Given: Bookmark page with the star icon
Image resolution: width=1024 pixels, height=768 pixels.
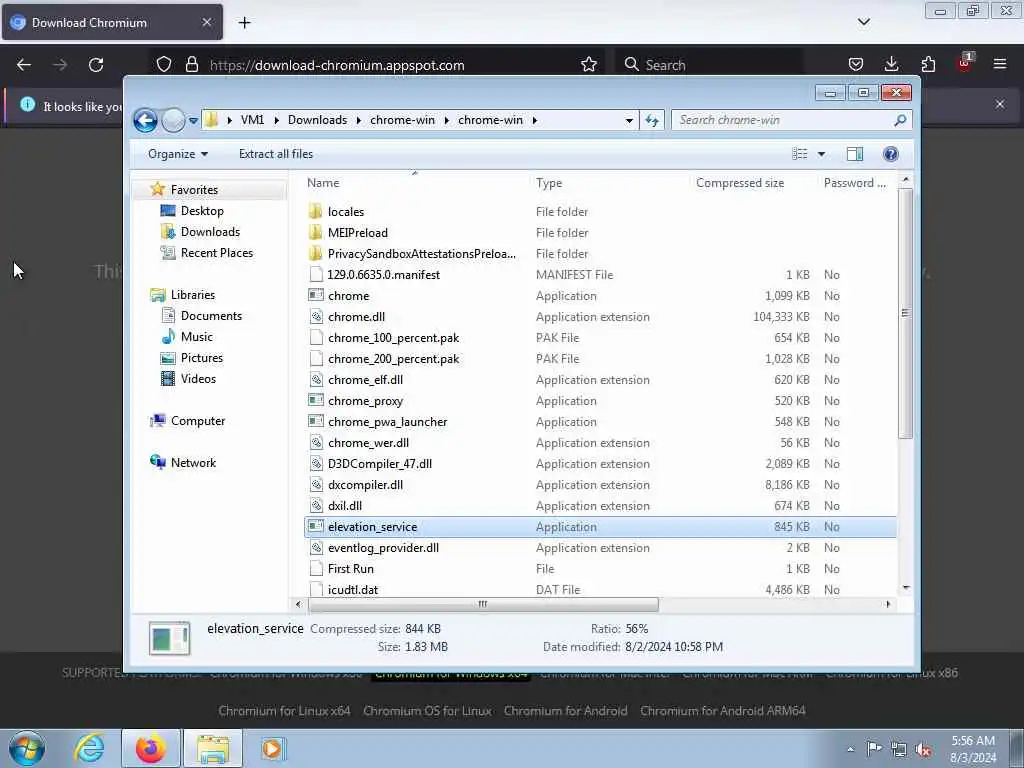Looking at the screenshot, I should pos(588,65).
